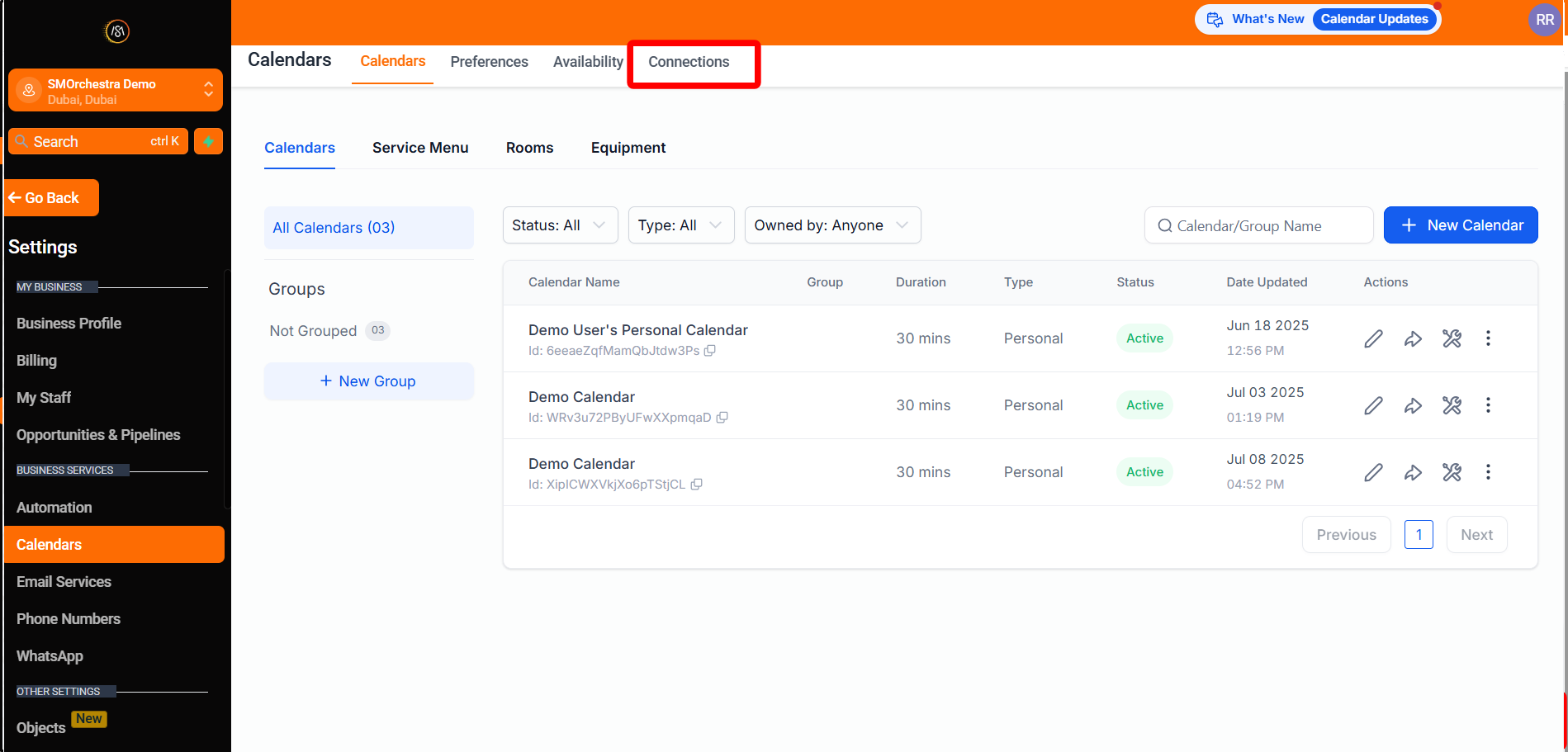Click the share arrow icon for the Jul 03 Demo Calendar
The image size is (1568, 752).
pos(1413,405)
